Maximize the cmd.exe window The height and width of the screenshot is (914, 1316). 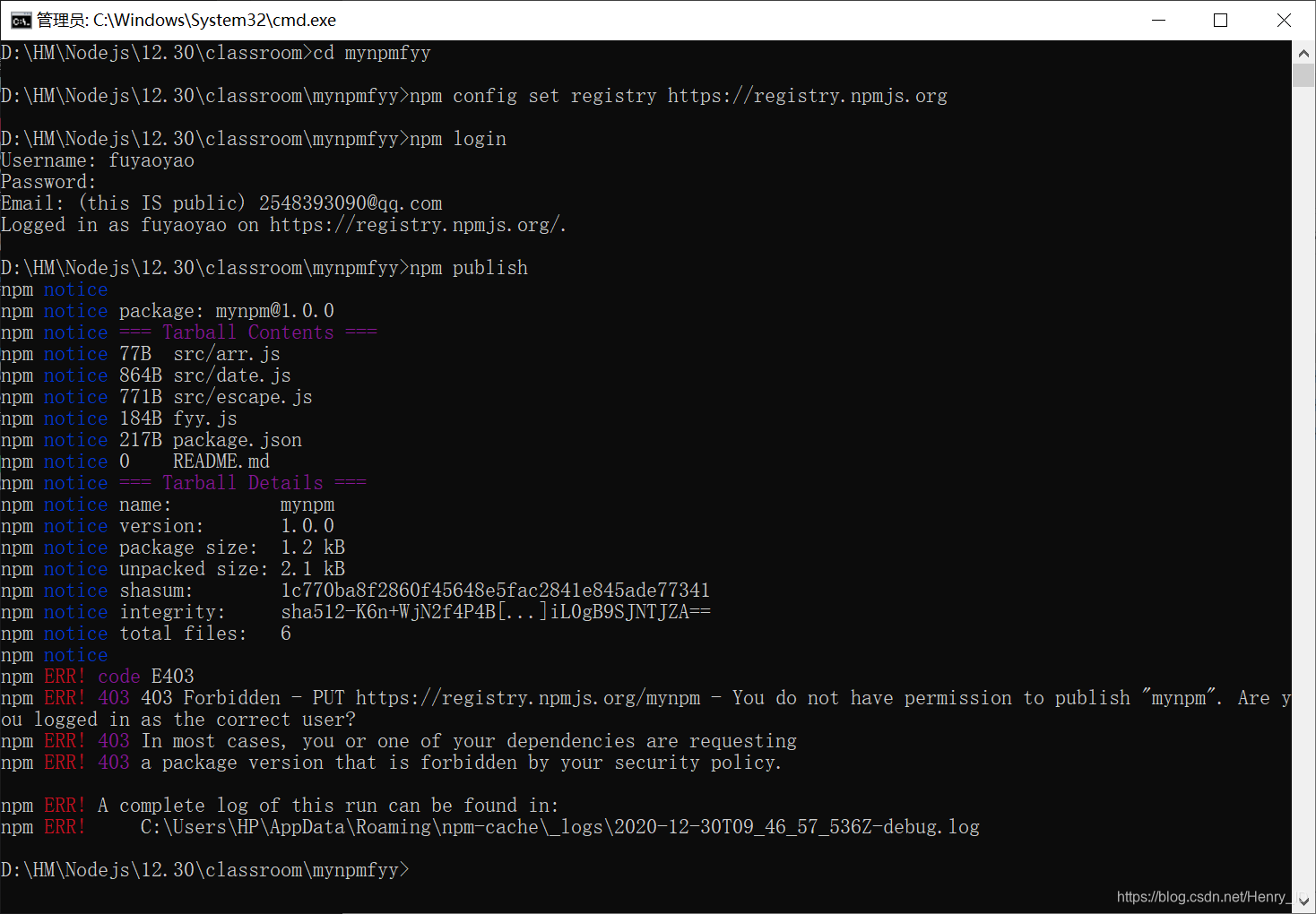1220,20
